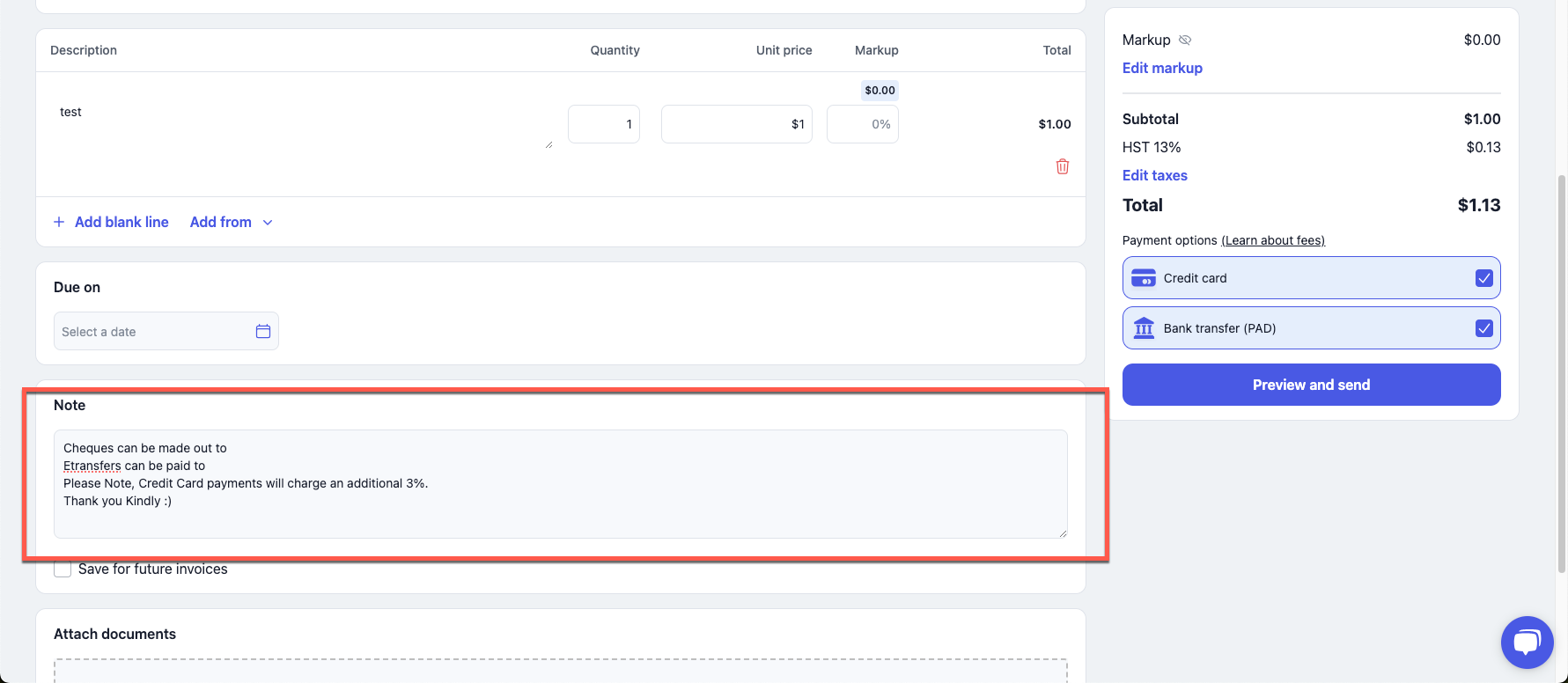Click the Quantity input field
Image resolution: width=1568 pixels, height=683 pixels.
(604, 124)
